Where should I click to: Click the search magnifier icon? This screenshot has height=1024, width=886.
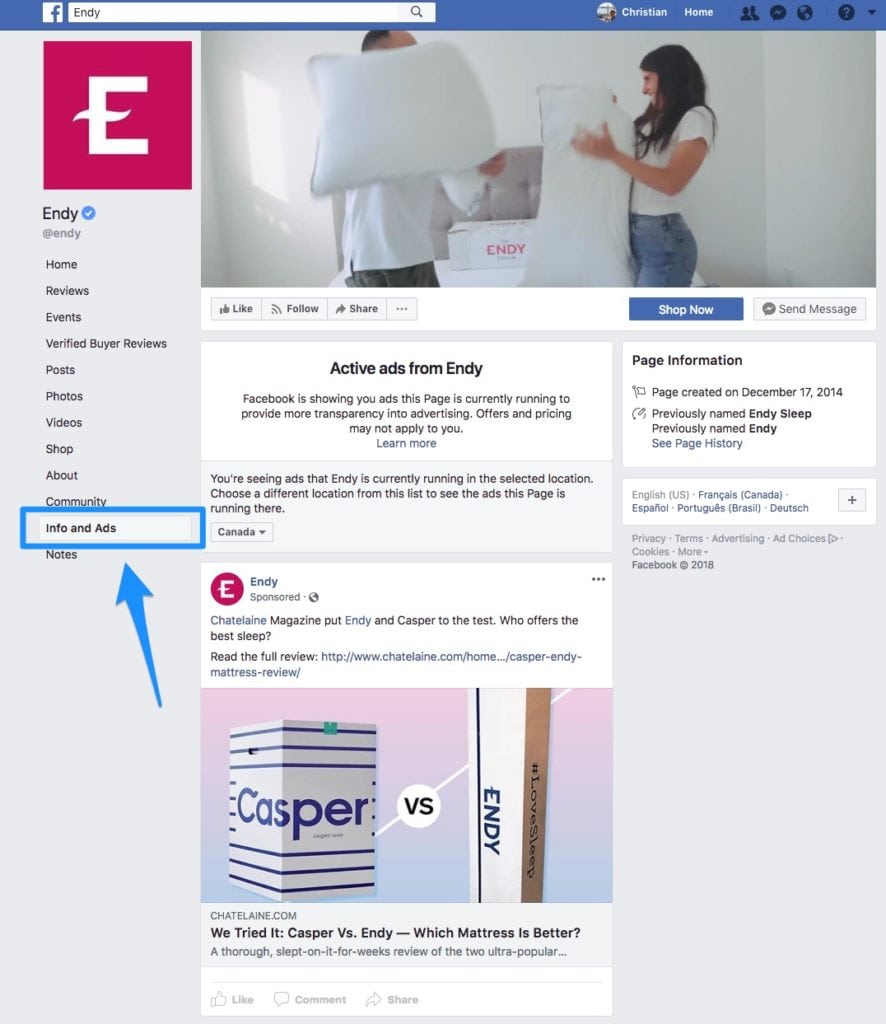(417, 12)
